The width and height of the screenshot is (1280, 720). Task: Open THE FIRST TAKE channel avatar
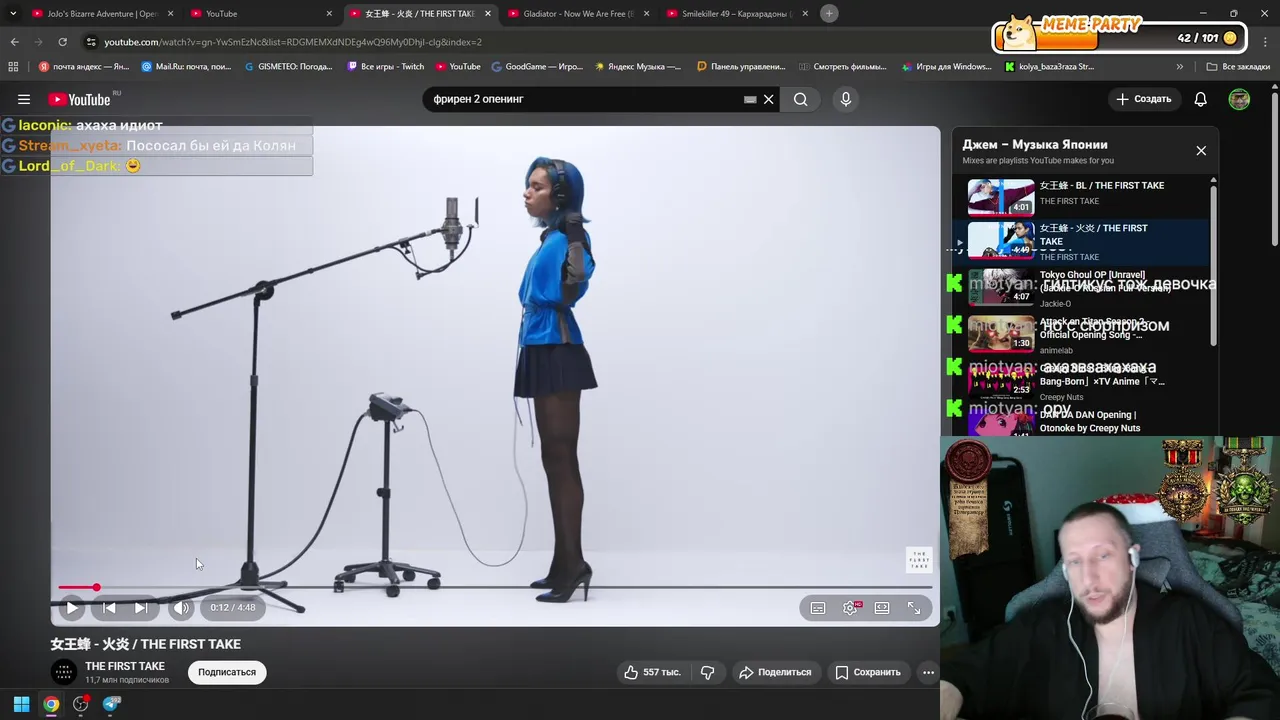pos(64,672)
